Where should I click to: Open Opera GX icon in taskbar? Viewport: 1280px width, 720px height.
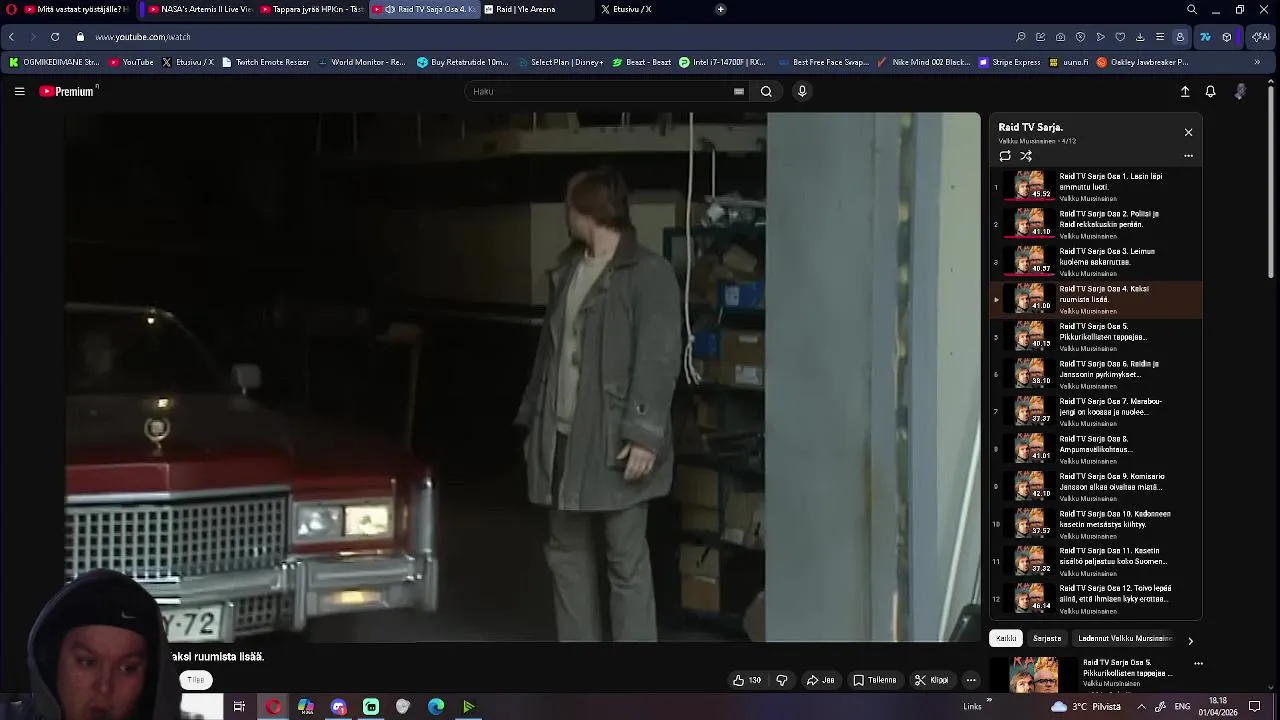coord(273,707)
